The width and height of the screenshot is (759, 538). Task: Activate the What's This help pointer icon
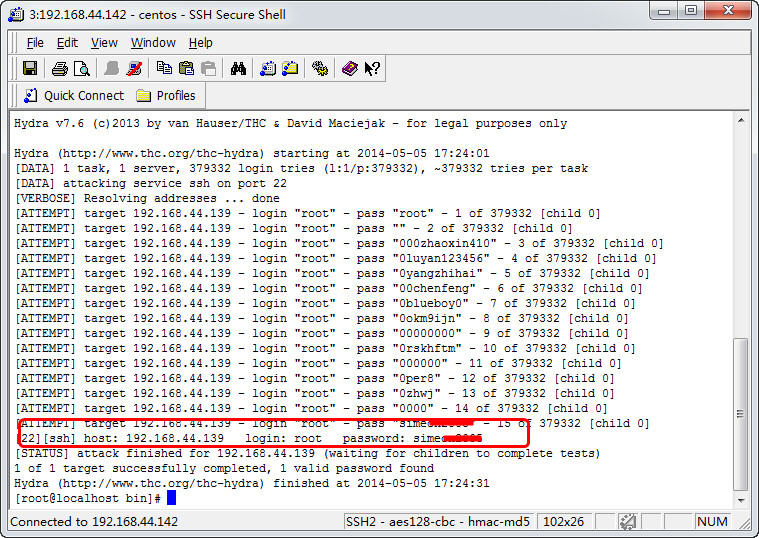click(372, 69)
